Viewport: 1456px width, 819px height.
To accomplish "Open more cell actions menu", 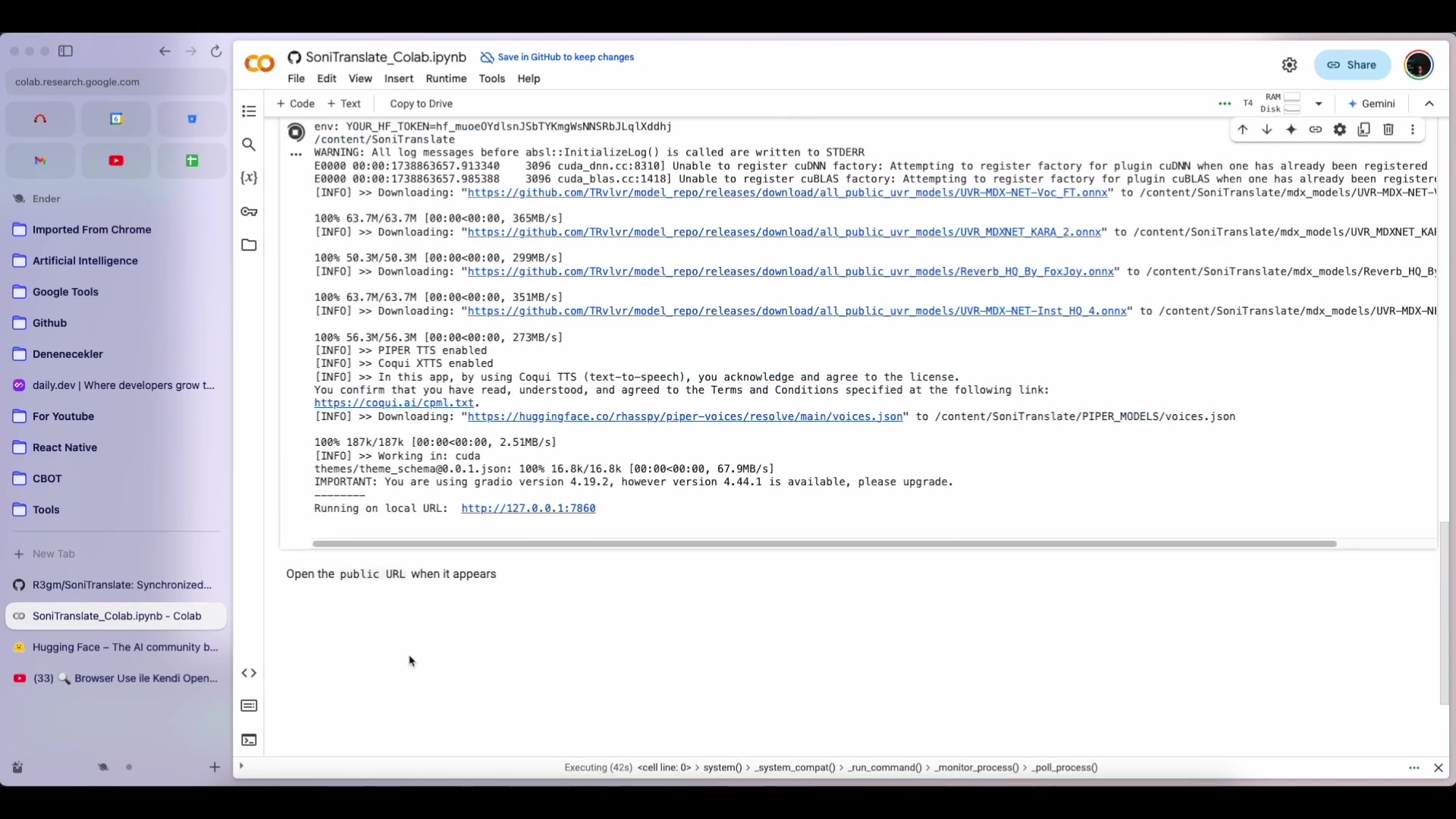I will click(x=1413, y=130).
